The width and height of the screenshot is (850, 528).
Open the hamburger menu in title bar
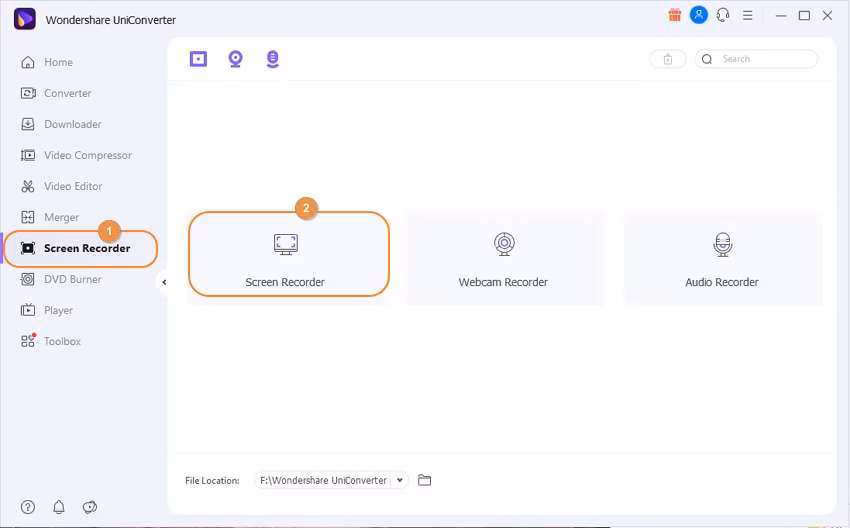(748, 16)
